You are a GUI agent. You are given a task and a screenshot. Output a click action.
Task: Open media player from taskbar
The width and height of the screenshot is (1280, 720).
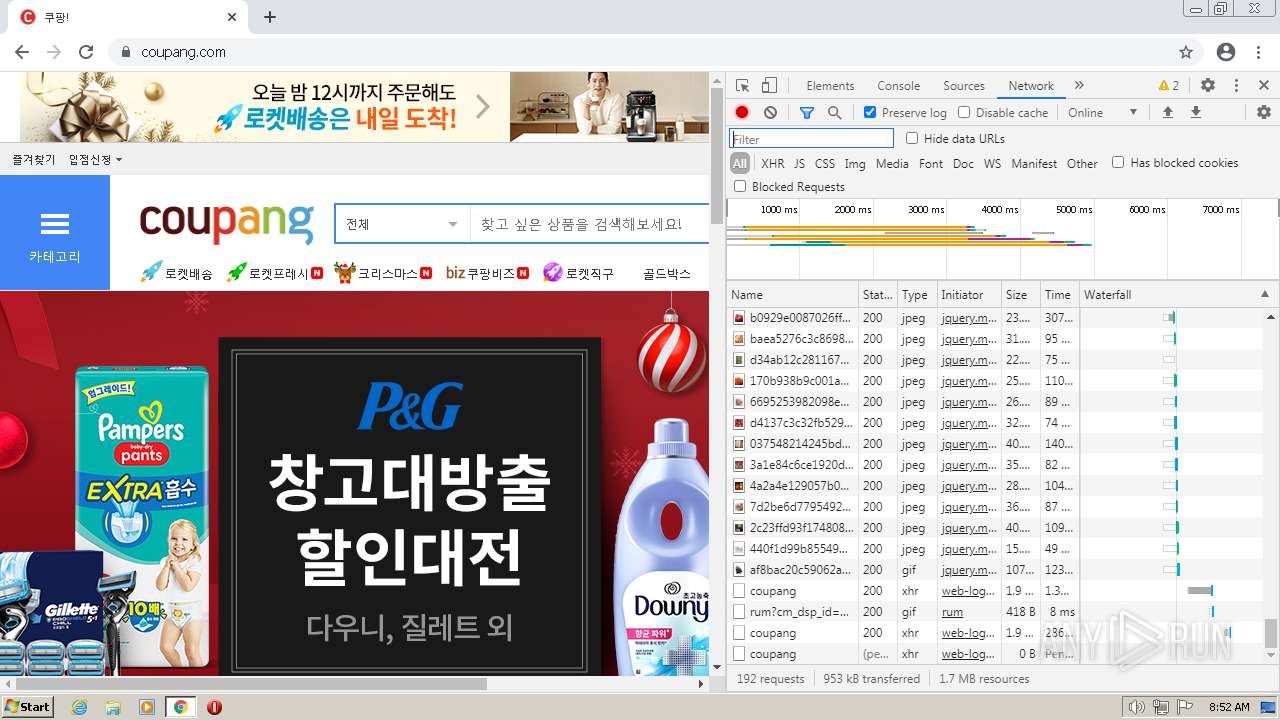[x=147, y=707]
